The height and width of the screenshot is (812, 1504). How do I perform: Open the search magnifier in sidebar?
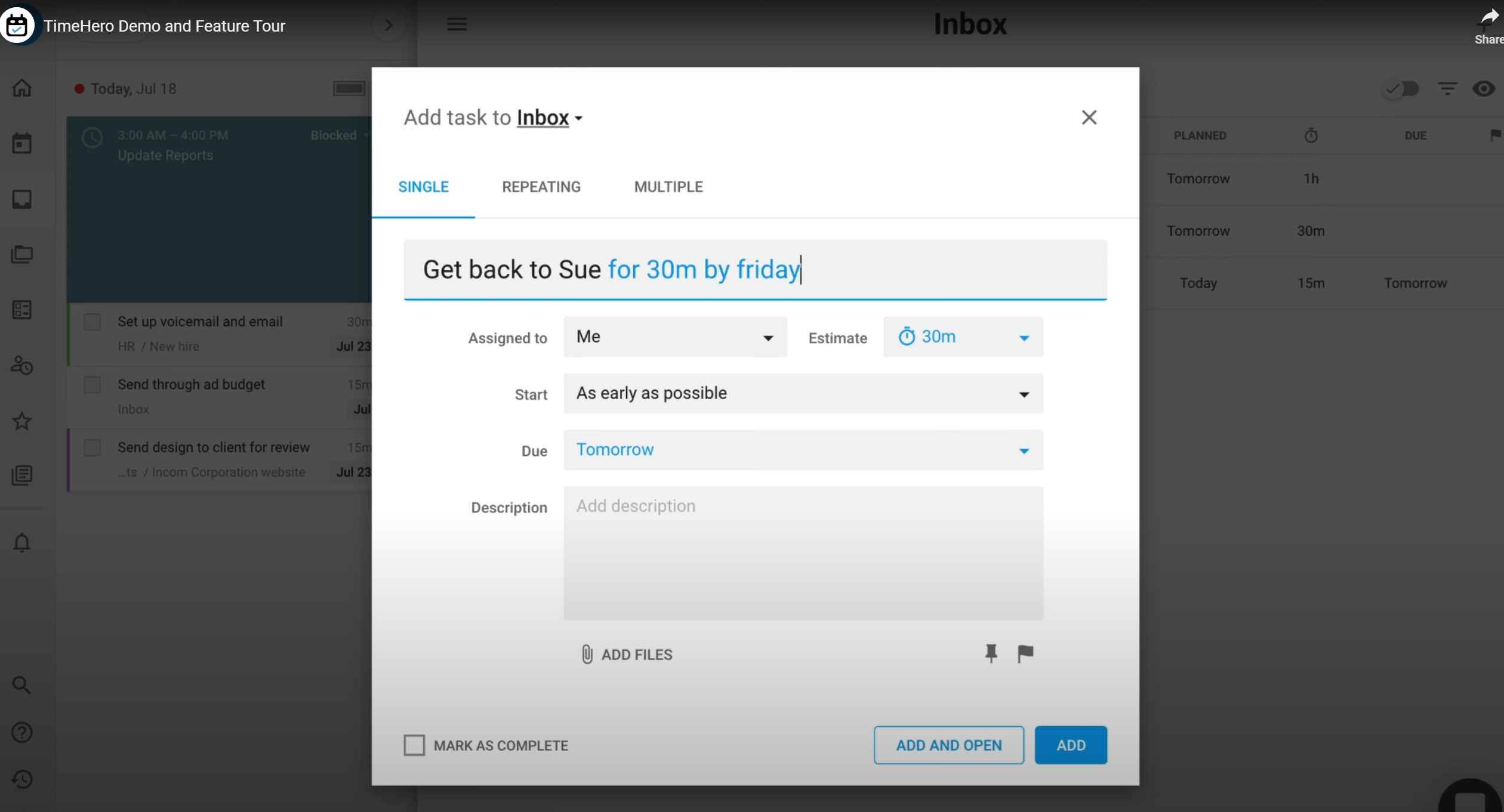click(22, 684)
